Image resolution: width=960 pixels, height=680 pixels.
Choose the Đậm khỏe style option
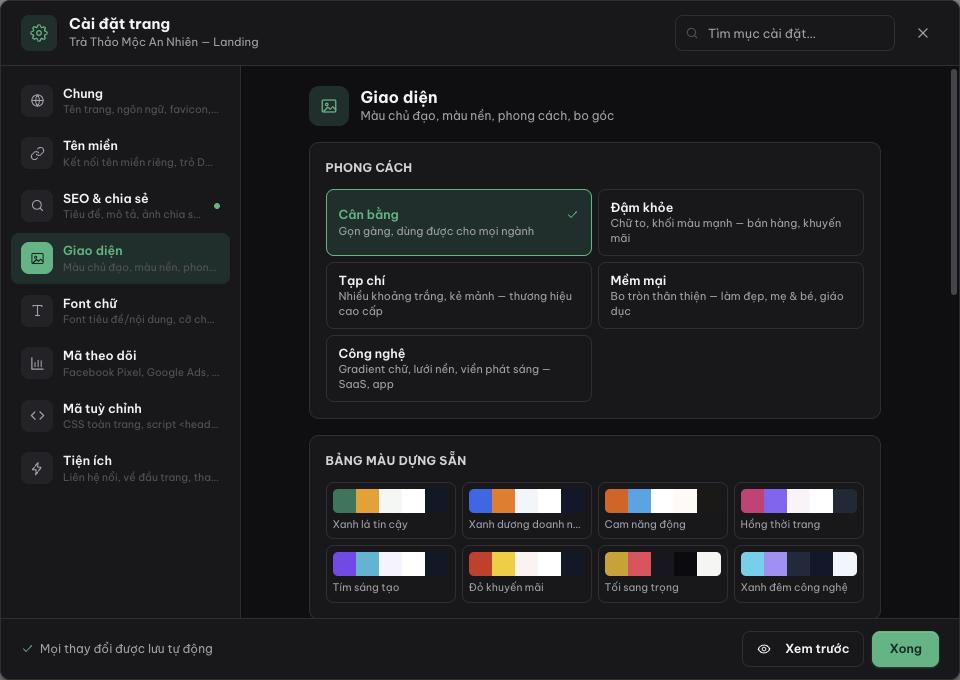pos(730,222)
